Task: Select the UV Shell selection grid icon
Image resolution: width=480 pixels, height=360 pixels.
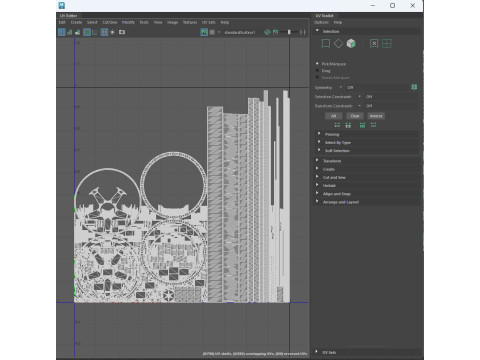Action: [387, 44]
